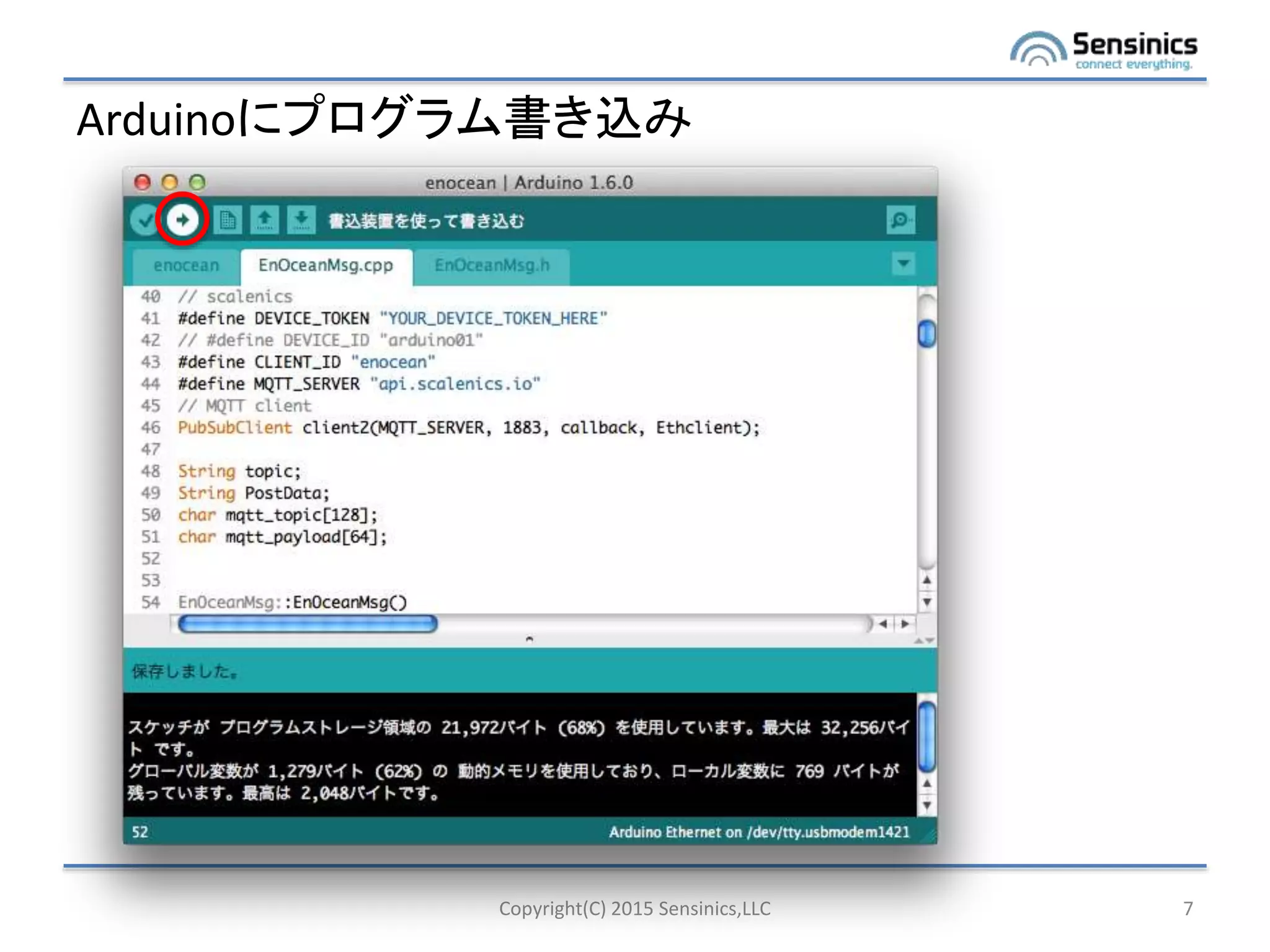Viewport: 1270px width, 952px height.
Task: Click the "enocean" CLIENT_ID string
Action: coord(393,362)
